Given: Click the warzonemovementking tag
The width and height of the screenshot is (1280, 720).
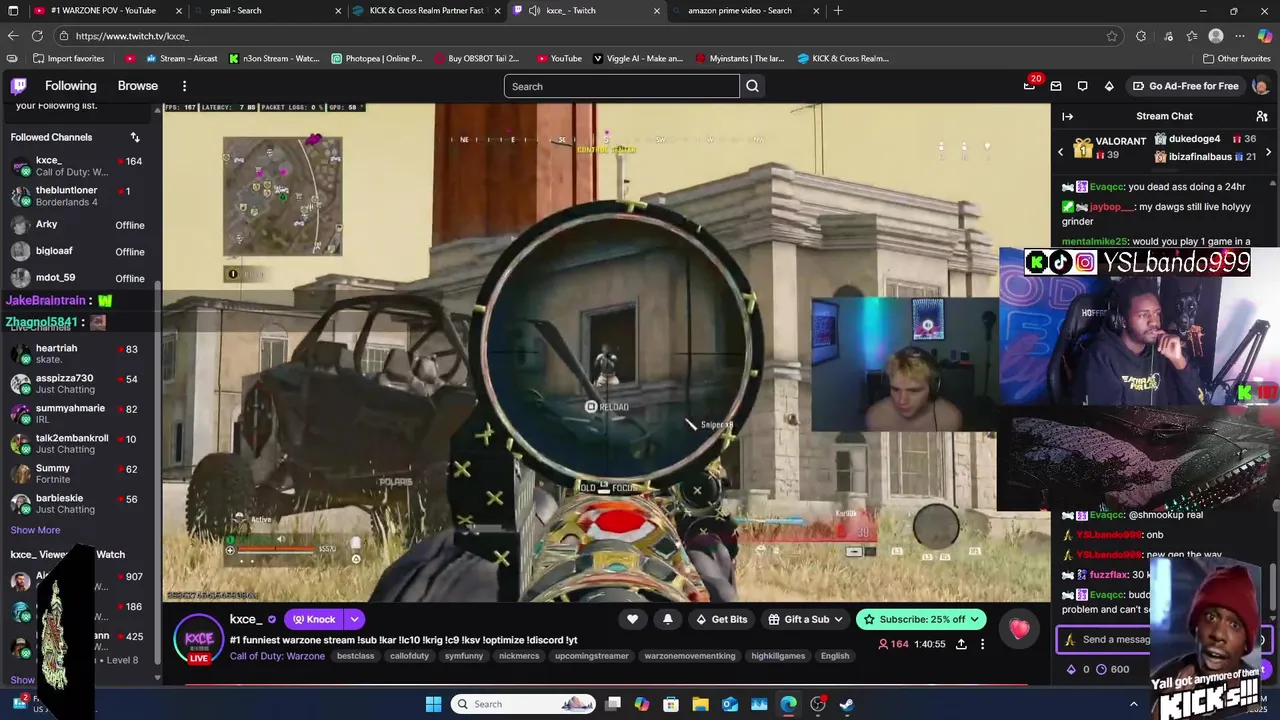Looking at the screenshot, I should tap(690, 656).
